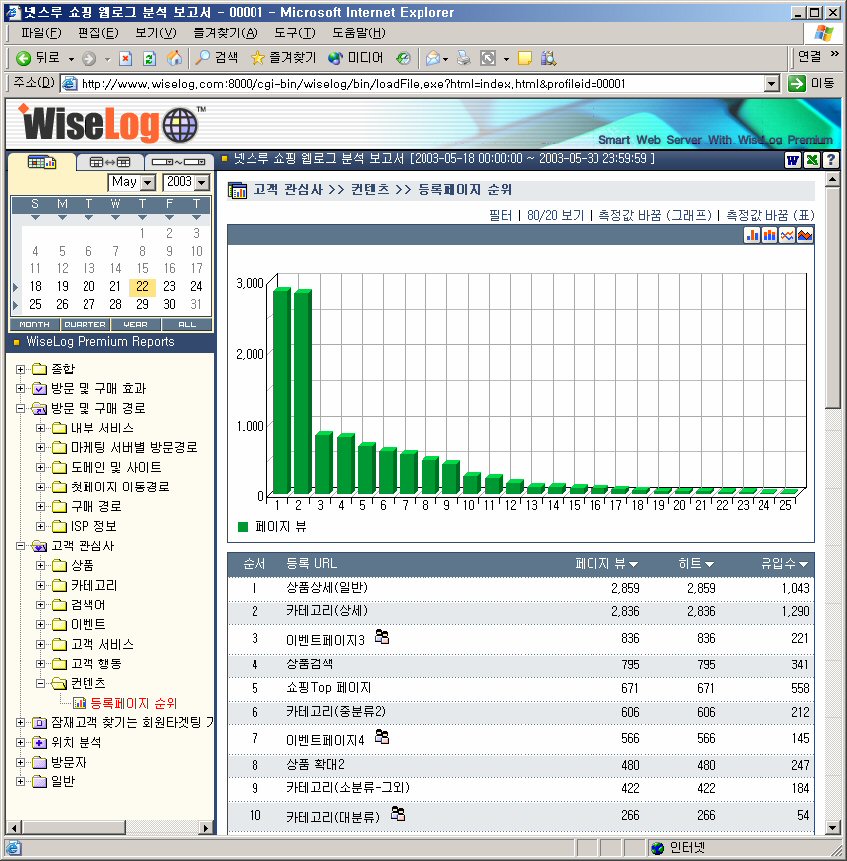Click the QUARTER period button
This screenshot has width=847, height=861.
85,325
